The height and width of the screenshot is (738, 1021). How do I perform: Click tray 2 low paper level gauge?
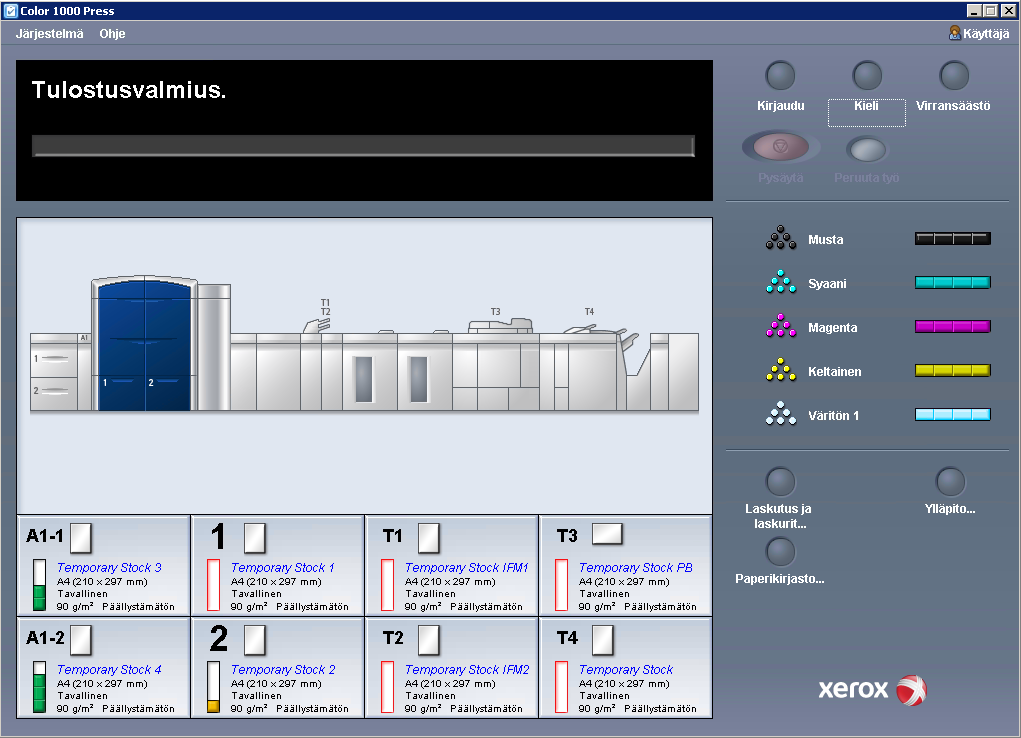point(213,687)
